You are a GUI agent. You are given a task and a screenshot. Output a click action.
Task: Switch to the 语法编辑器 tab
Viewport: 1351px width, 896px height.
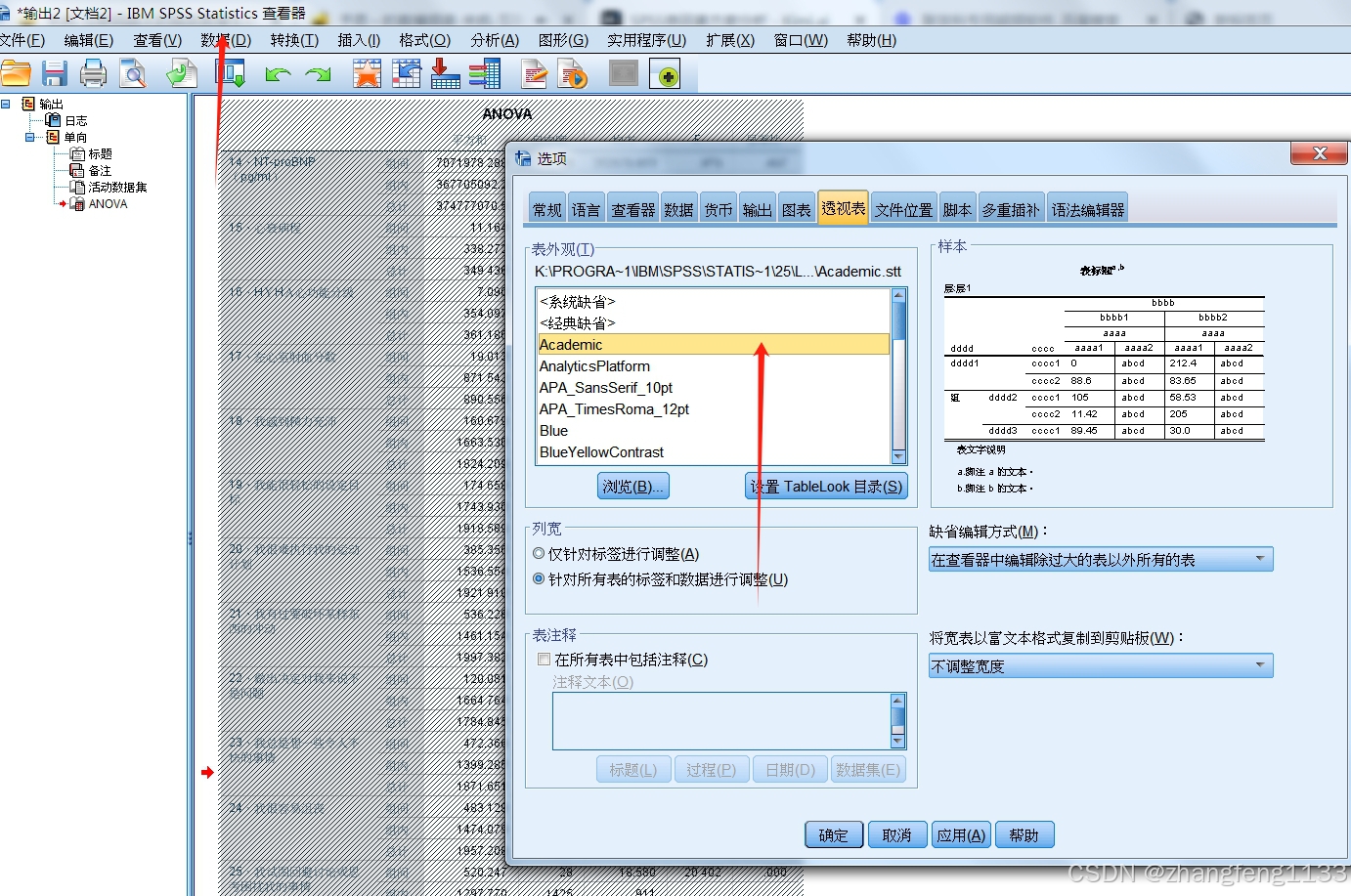1087,209
